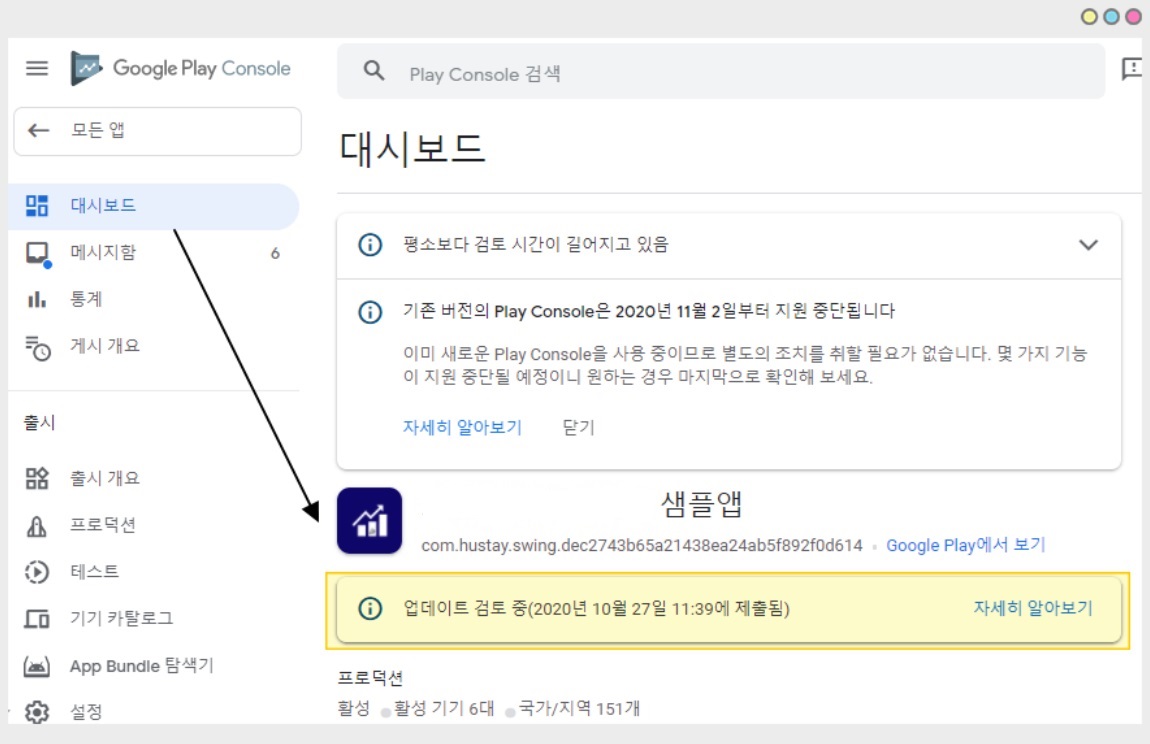Open 통계 in the sidebar
The height and width of the screenshot is (744, 1150).
[x=154, y=299]
